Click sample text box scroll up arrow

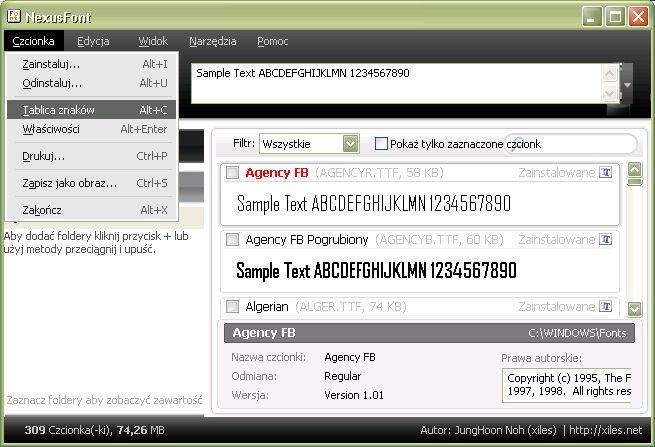pyautogui.click(x=609, y=74)
